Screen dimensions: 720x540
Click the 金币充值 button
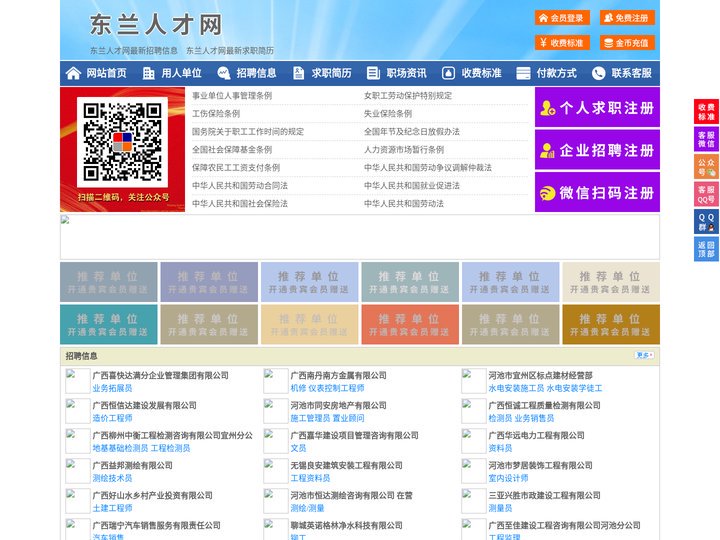click(x=627, y=43)
